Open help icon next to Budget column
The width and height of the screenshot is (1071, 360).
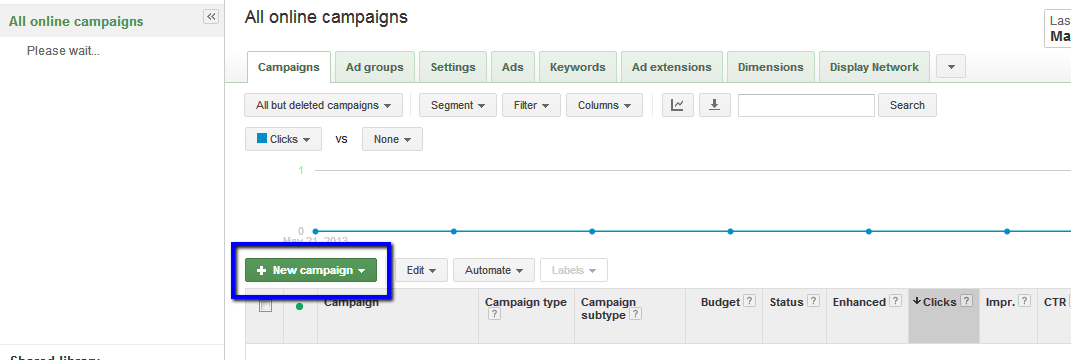(749, 301)
